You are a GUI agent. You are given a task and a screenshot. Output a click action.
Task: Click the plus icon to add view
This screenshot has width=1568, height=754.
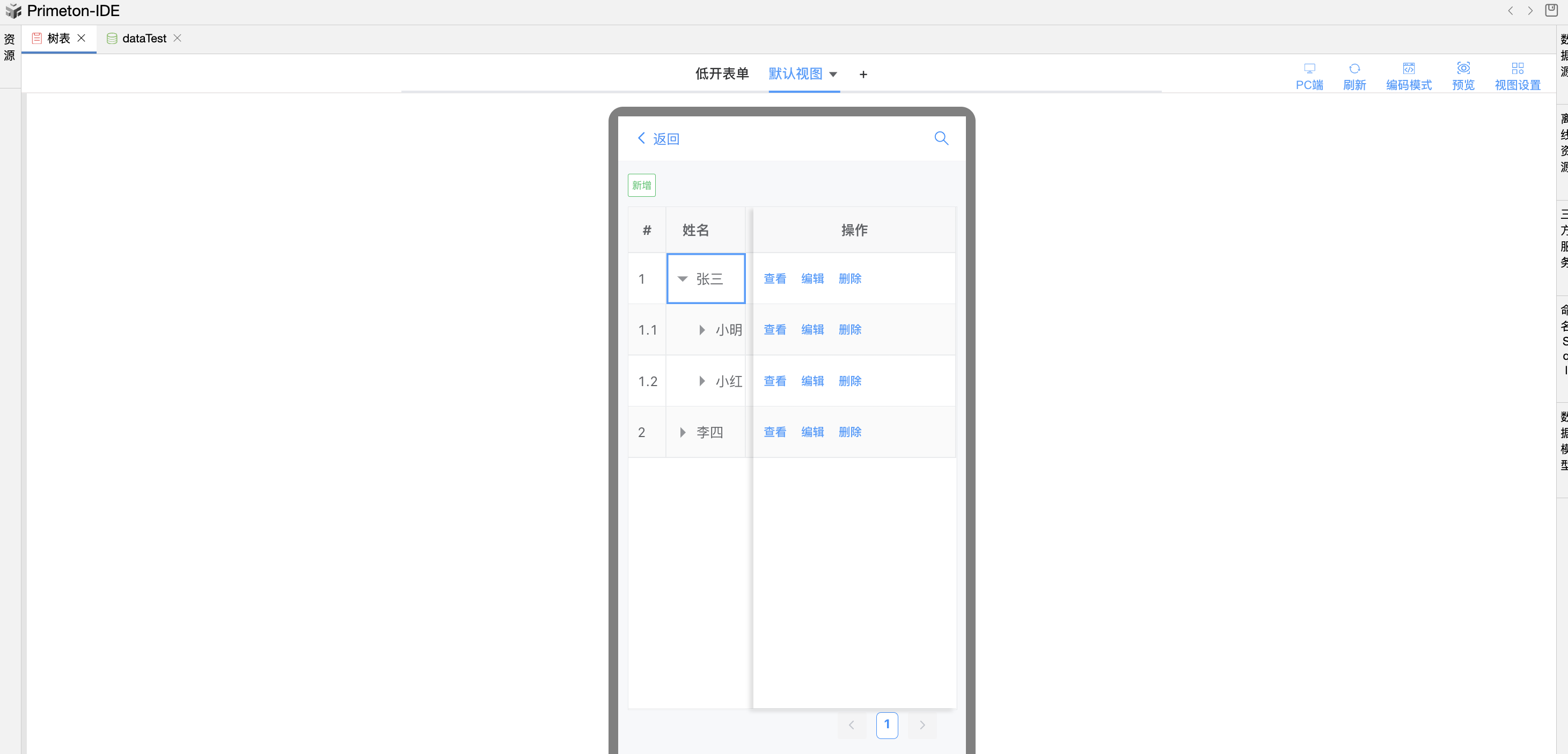[x=862, y=74]
